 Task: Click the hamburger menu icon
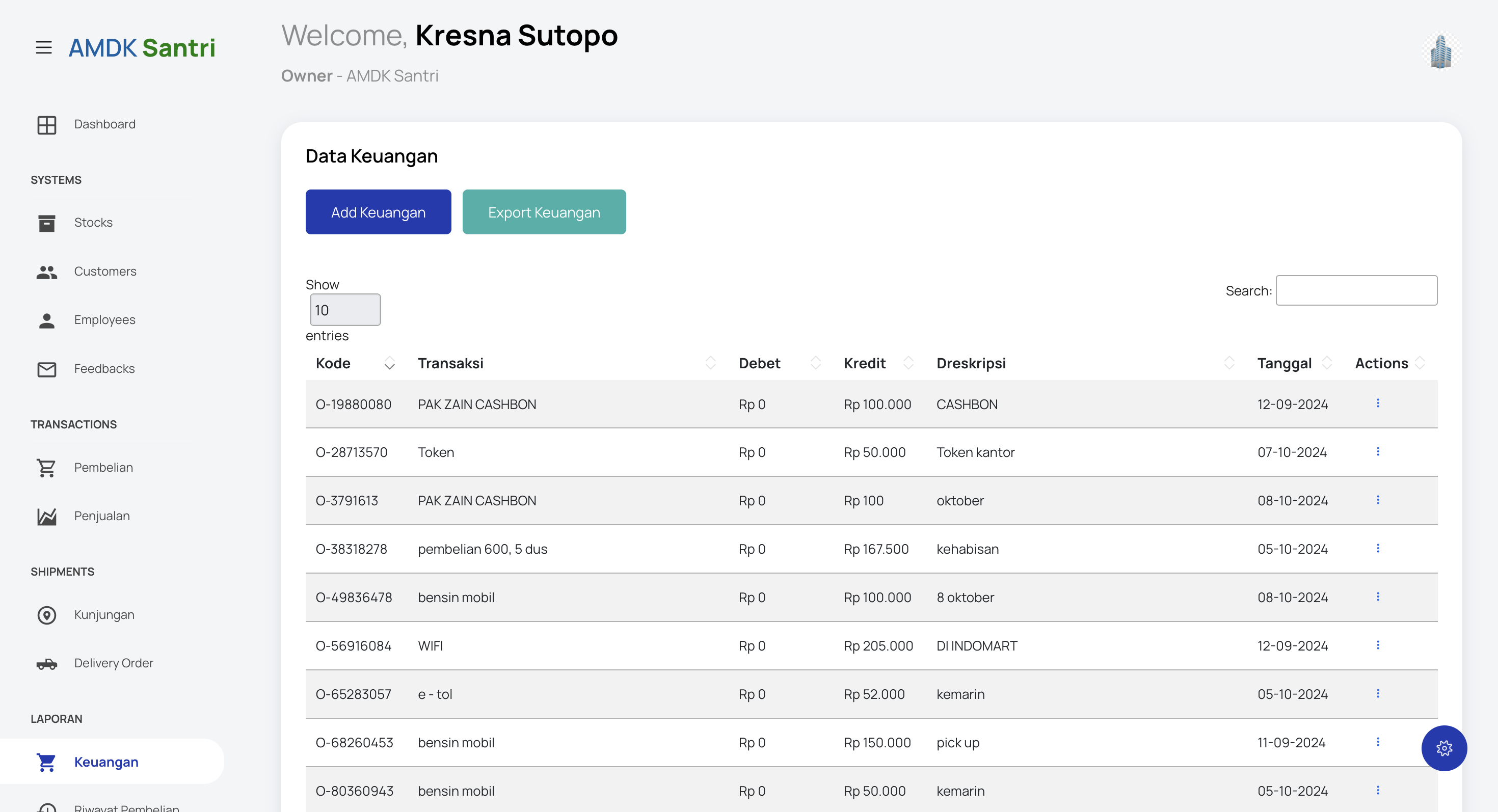coord(44,47)
